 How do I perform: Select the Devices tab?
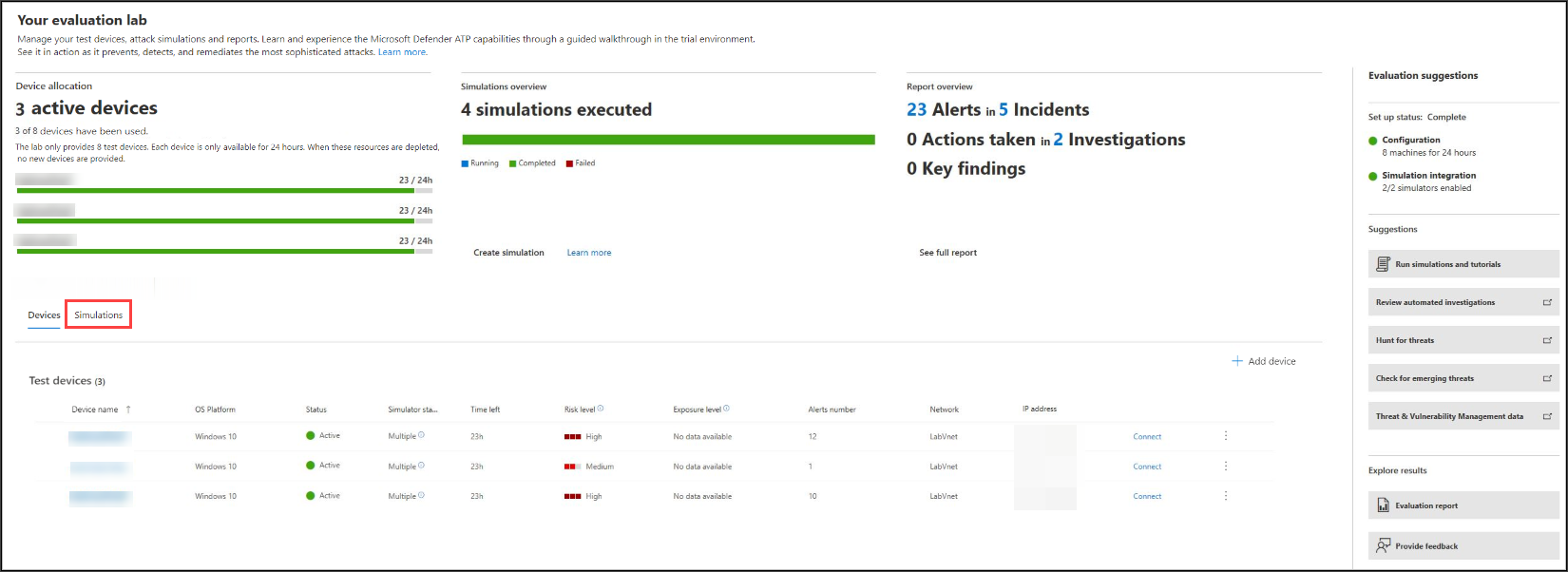coord(44,315)
